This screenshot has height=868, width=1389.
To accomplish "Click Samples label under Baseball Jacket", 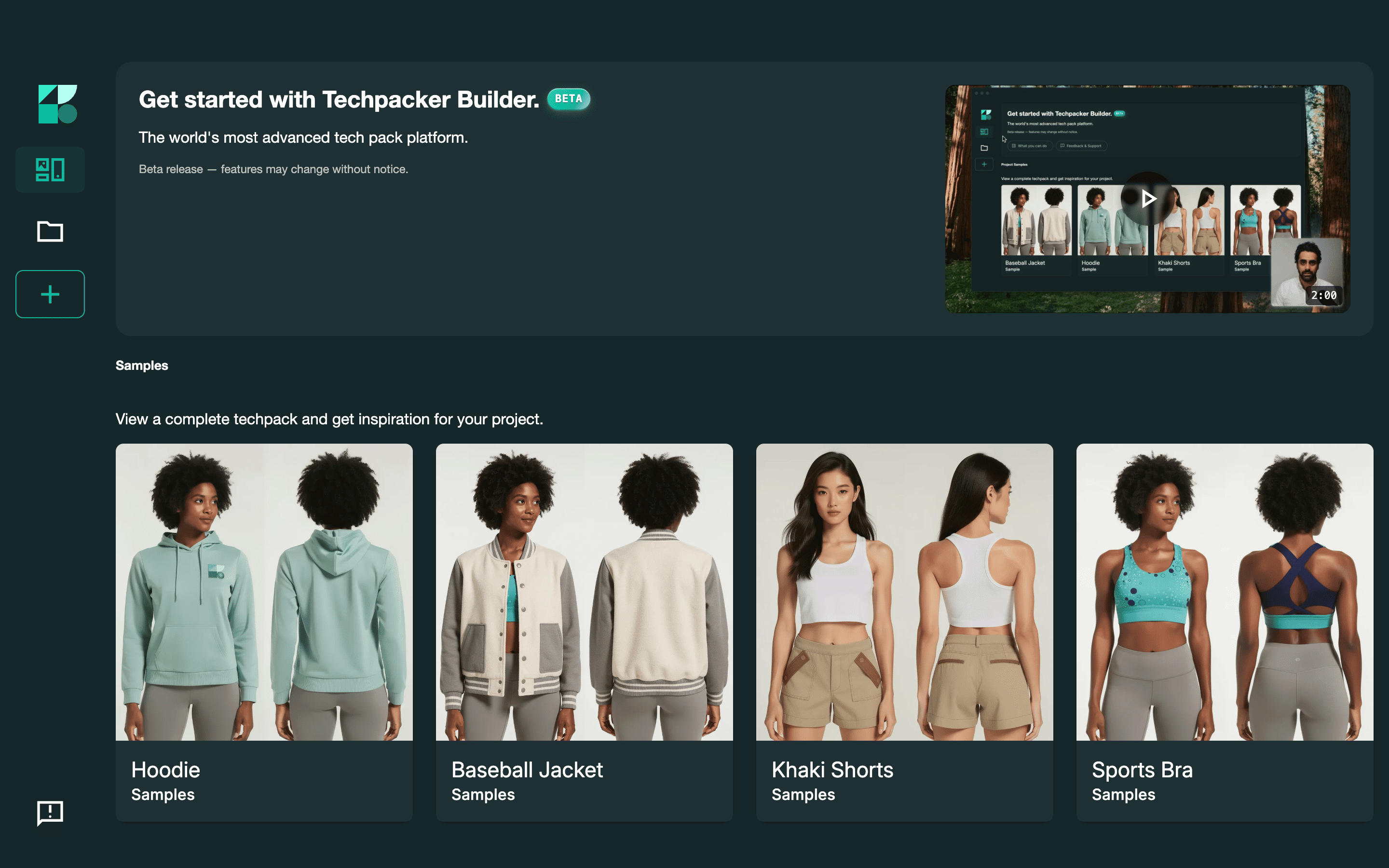I will [x=483, y=795].
